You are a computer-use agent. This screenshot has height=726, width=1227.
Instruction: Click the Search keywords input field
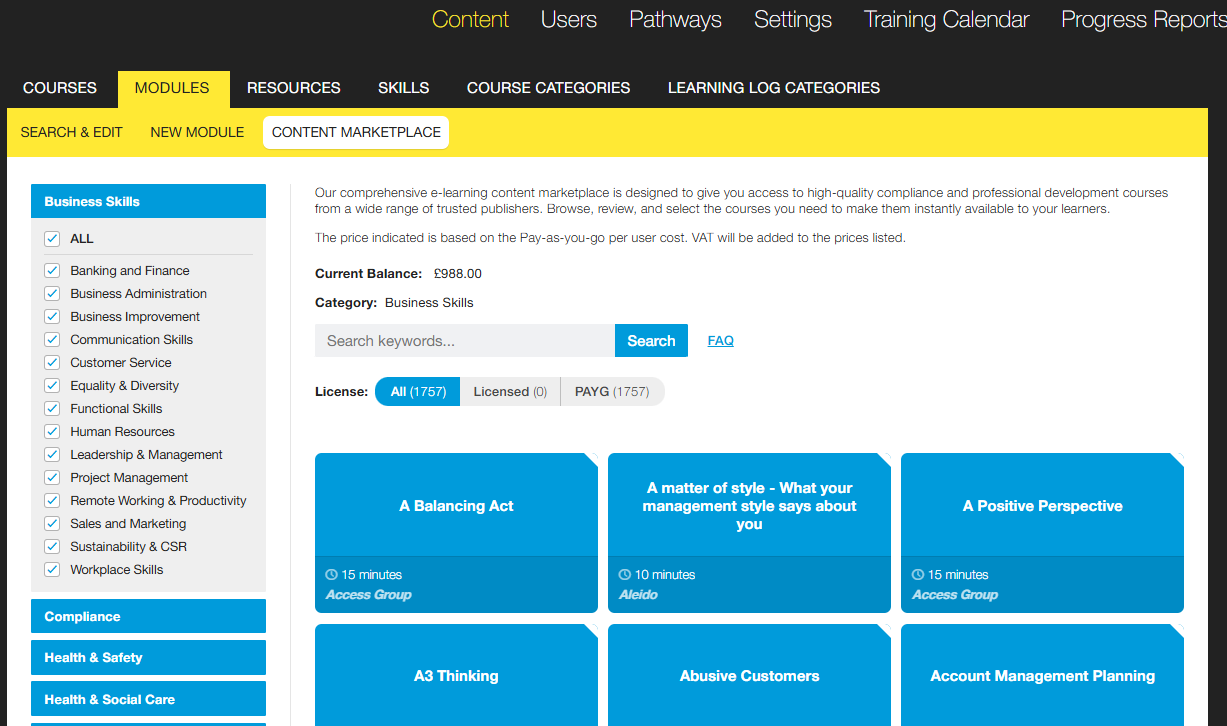[464, 341]
